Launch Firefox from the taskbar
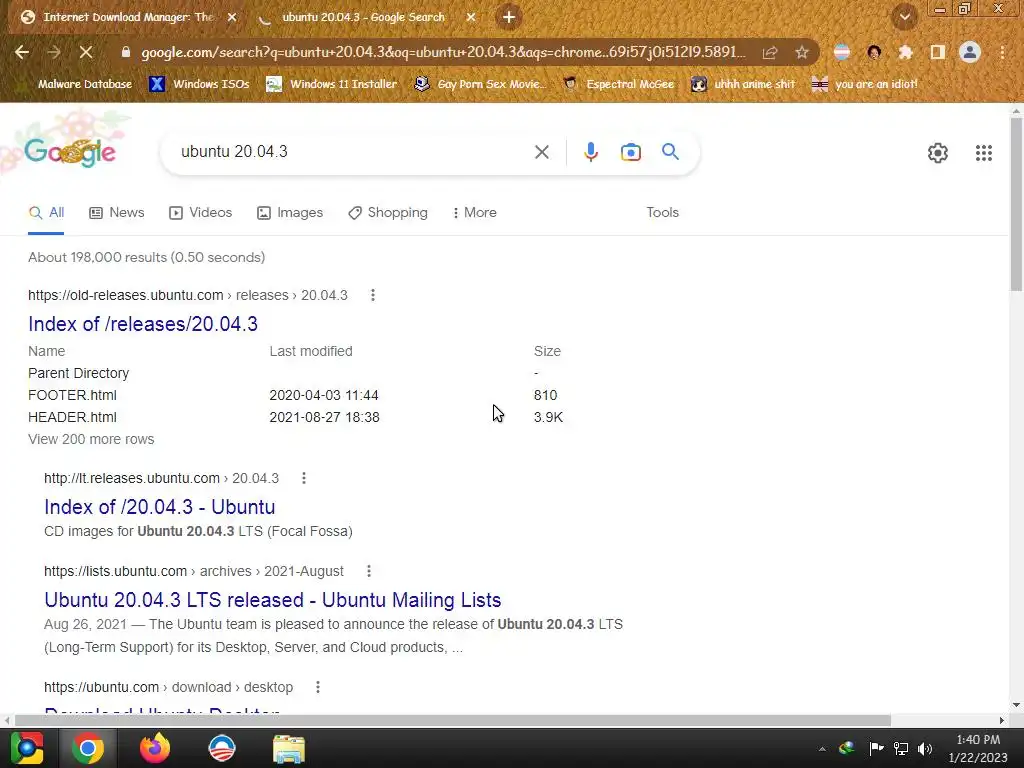This screenshot has width=1024, height=768. point(155,748)
